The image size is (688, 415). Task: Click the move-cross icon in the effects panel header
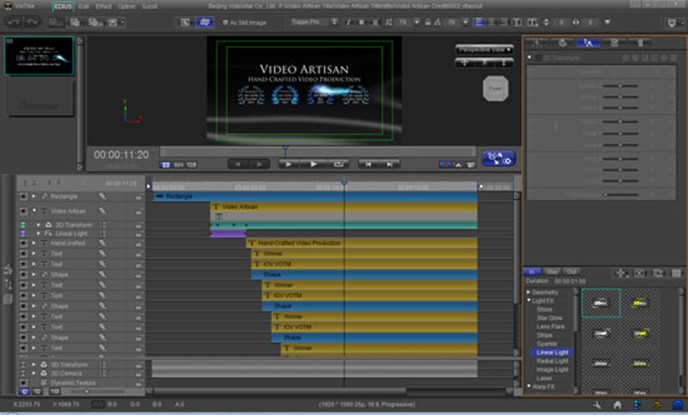tap(620, 273)
